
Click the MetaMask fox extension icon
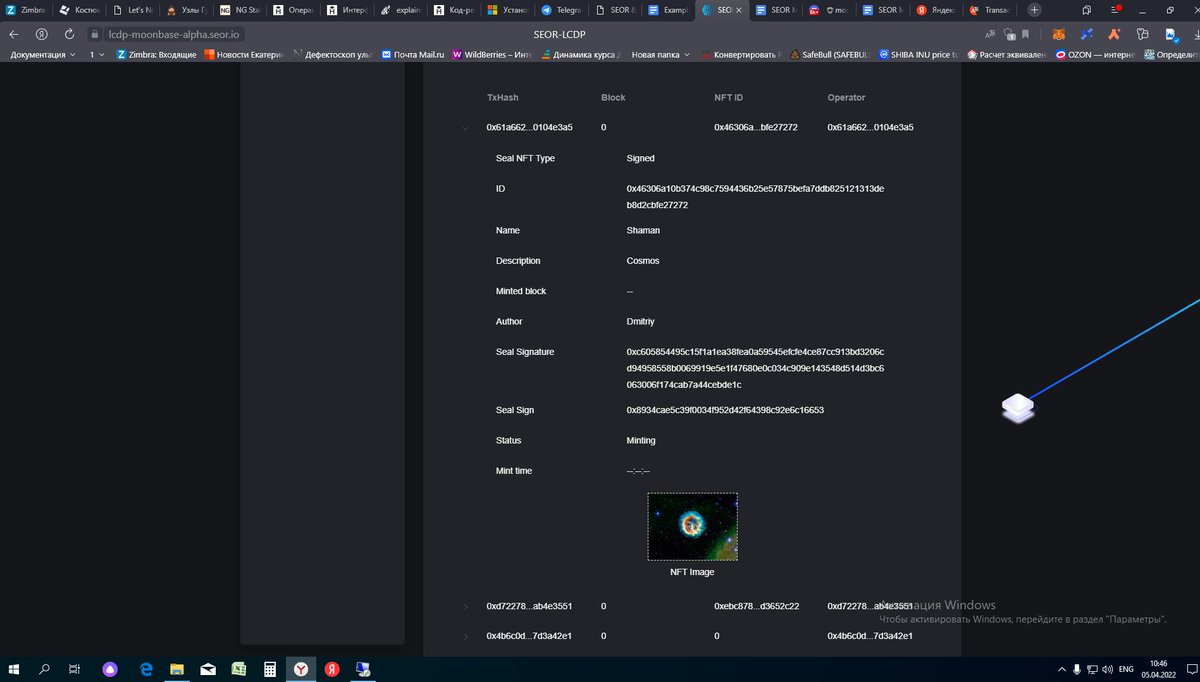pos(1059,33)
